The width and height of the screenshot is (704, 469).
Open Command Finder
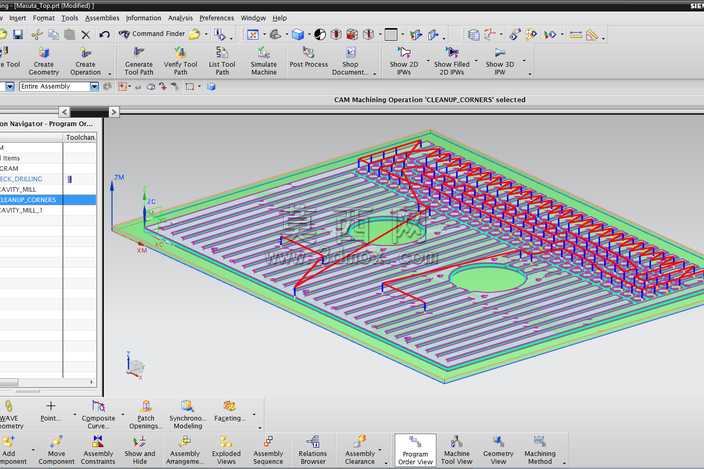152,34
